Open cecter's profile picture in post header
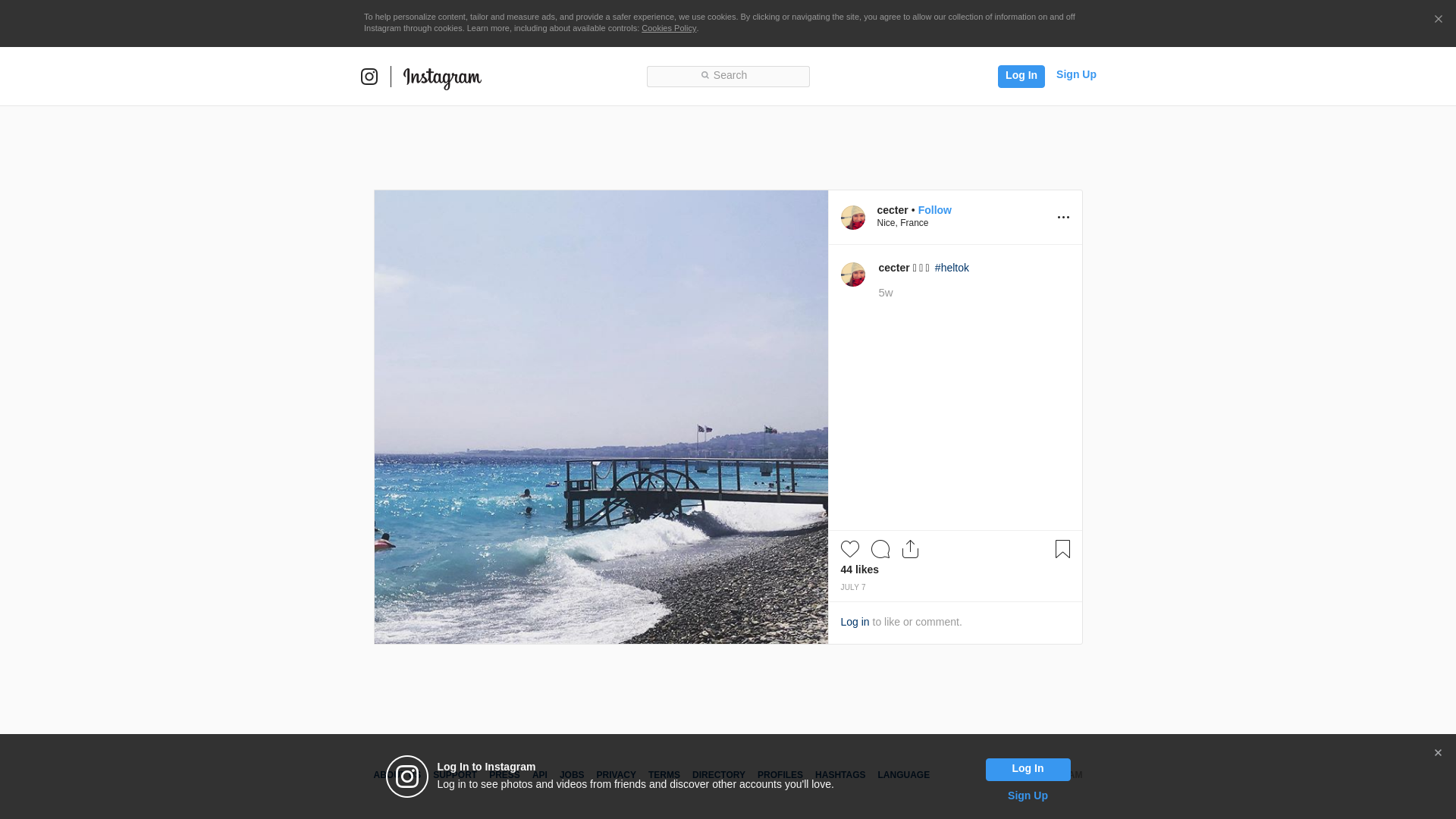 (853, 218)
